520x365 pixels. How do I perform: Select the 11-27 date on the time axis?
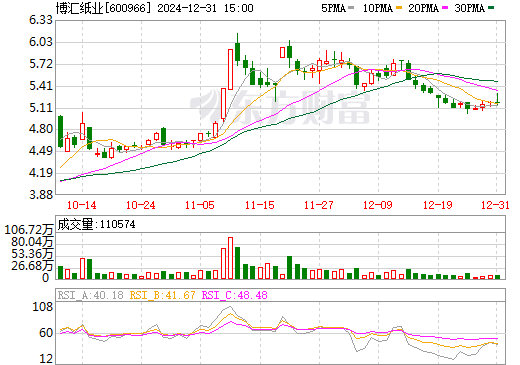point(319,205)
